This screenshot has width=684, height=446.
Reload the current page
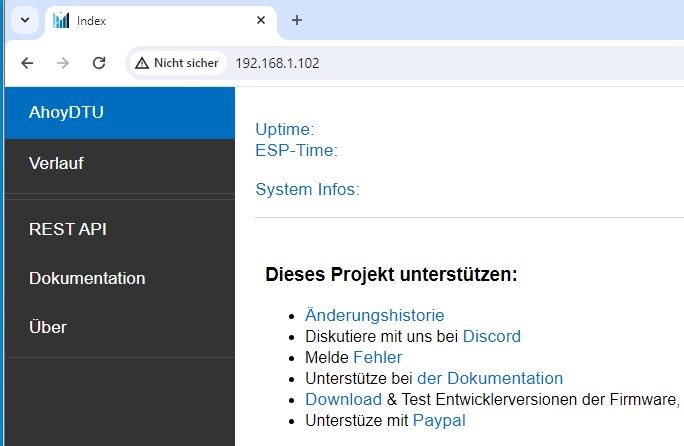99,62
